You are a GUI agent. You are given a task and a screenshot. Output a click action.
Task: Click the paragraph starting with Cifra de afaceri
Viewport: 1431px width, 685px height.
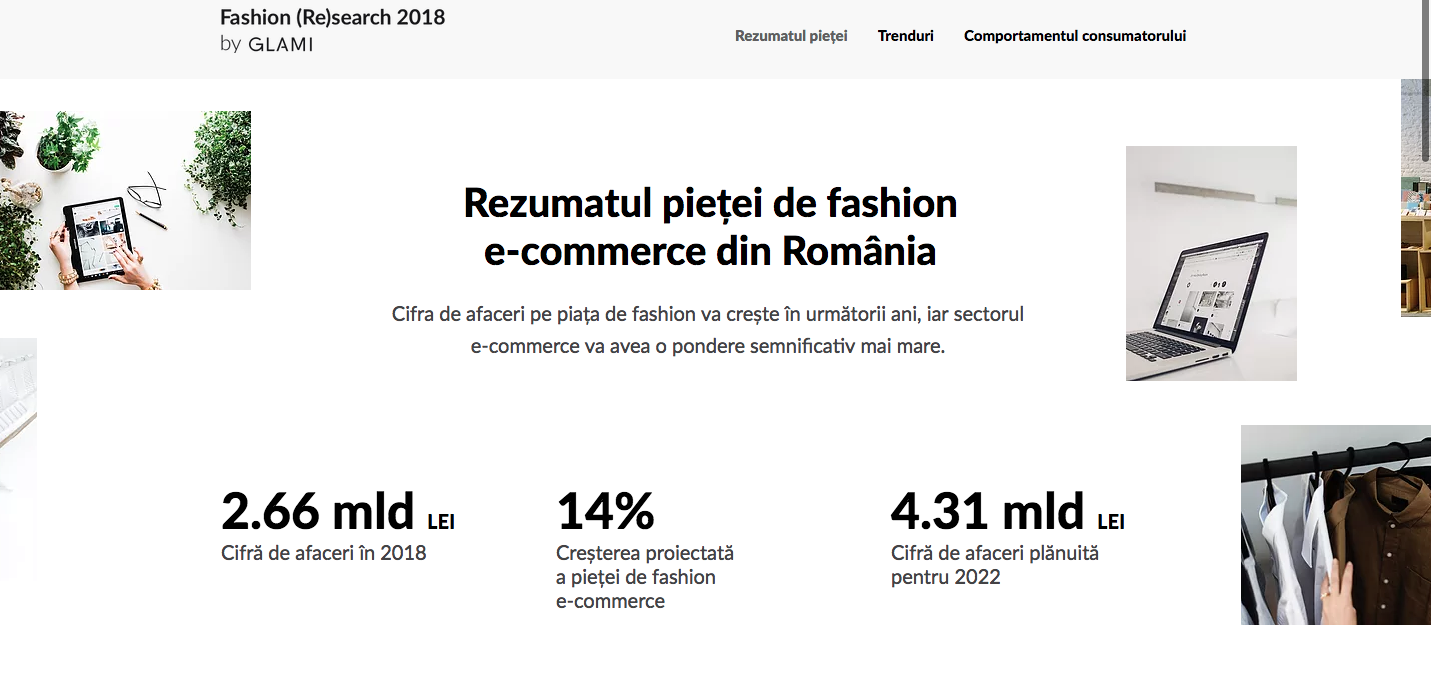tap(708, 331)
